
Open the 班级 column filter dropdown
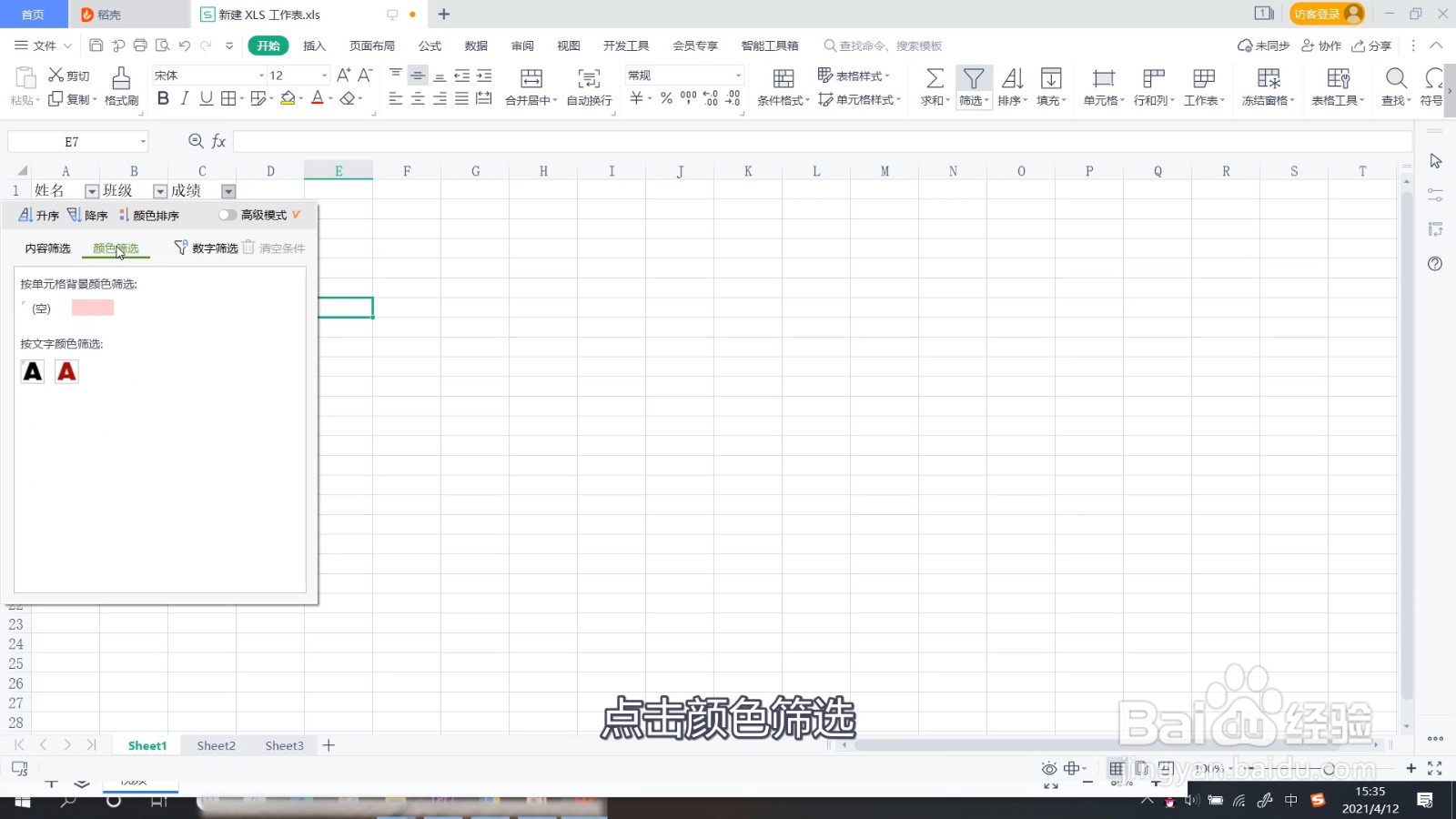coord(160,191)
